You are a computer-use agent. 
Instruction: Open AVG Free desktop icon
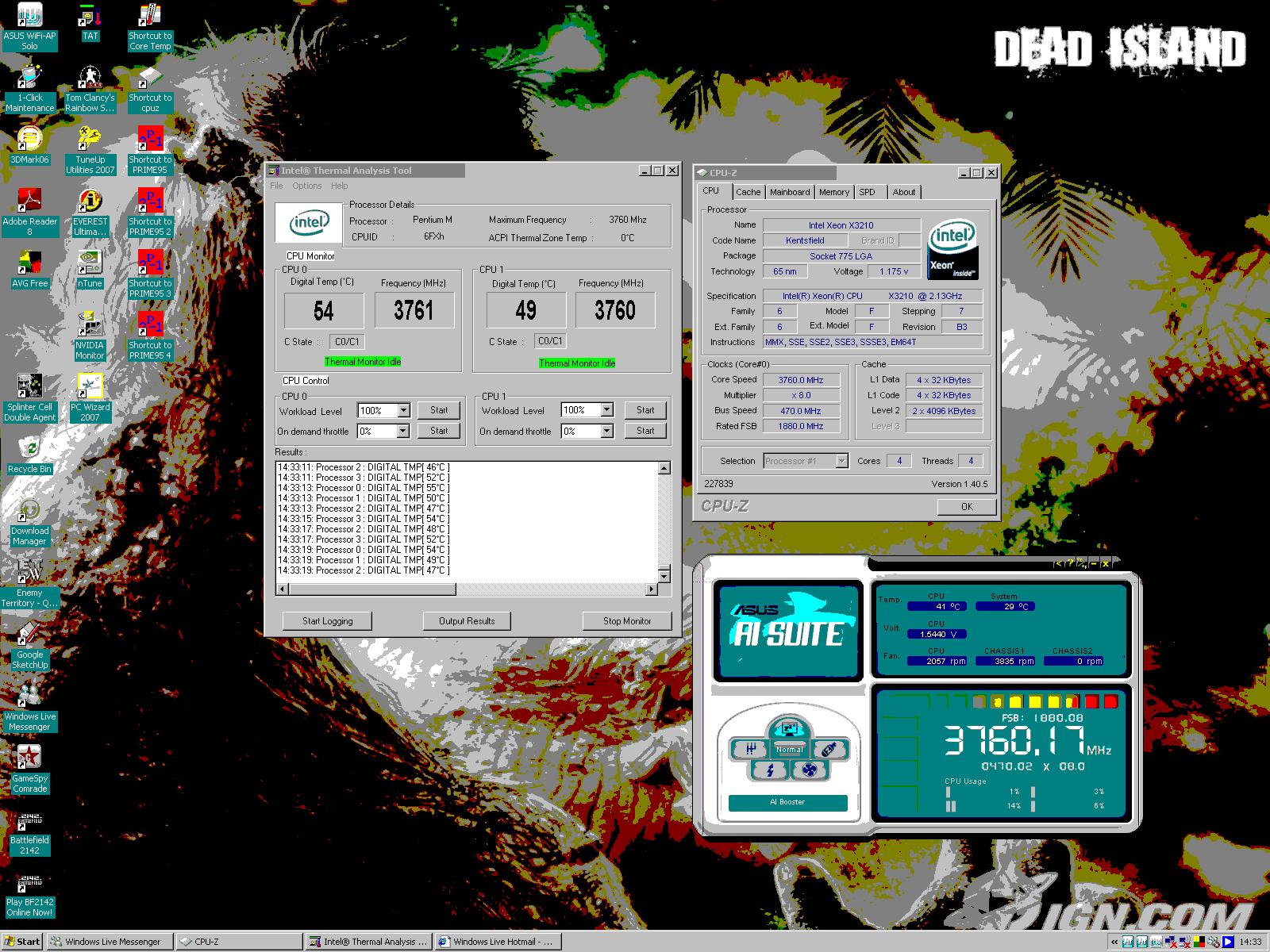29,270
